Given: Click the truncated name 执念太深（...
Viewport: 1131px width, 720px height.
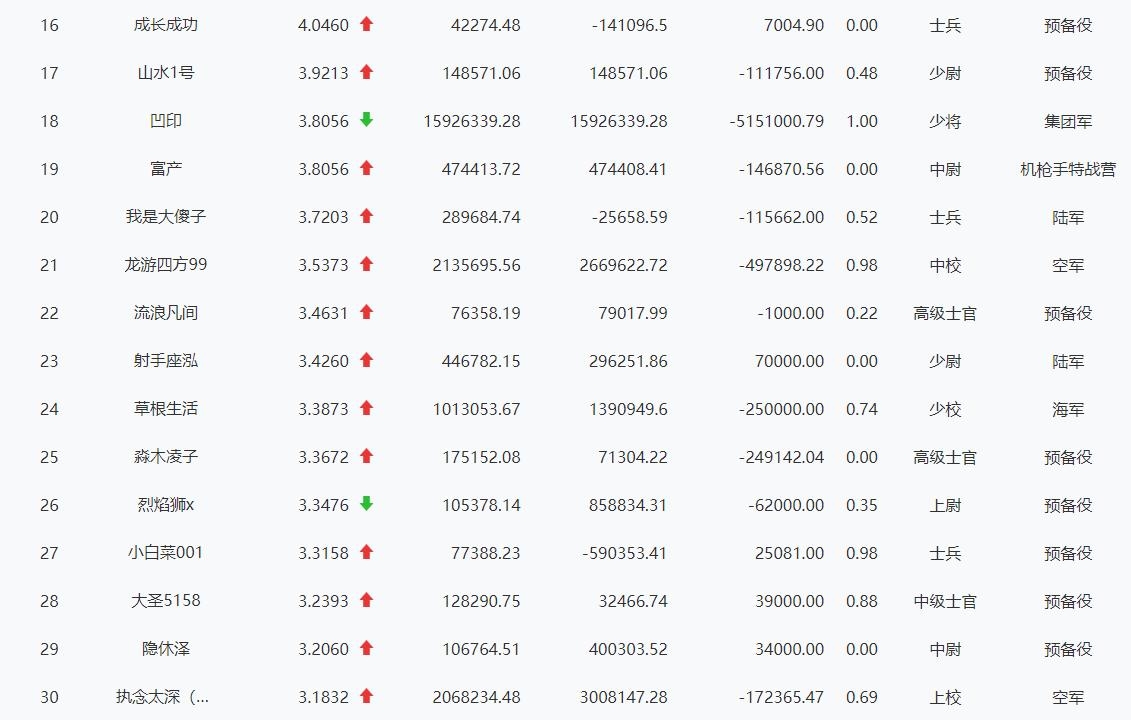Looking at the screenshot, I should pos(162,696).
